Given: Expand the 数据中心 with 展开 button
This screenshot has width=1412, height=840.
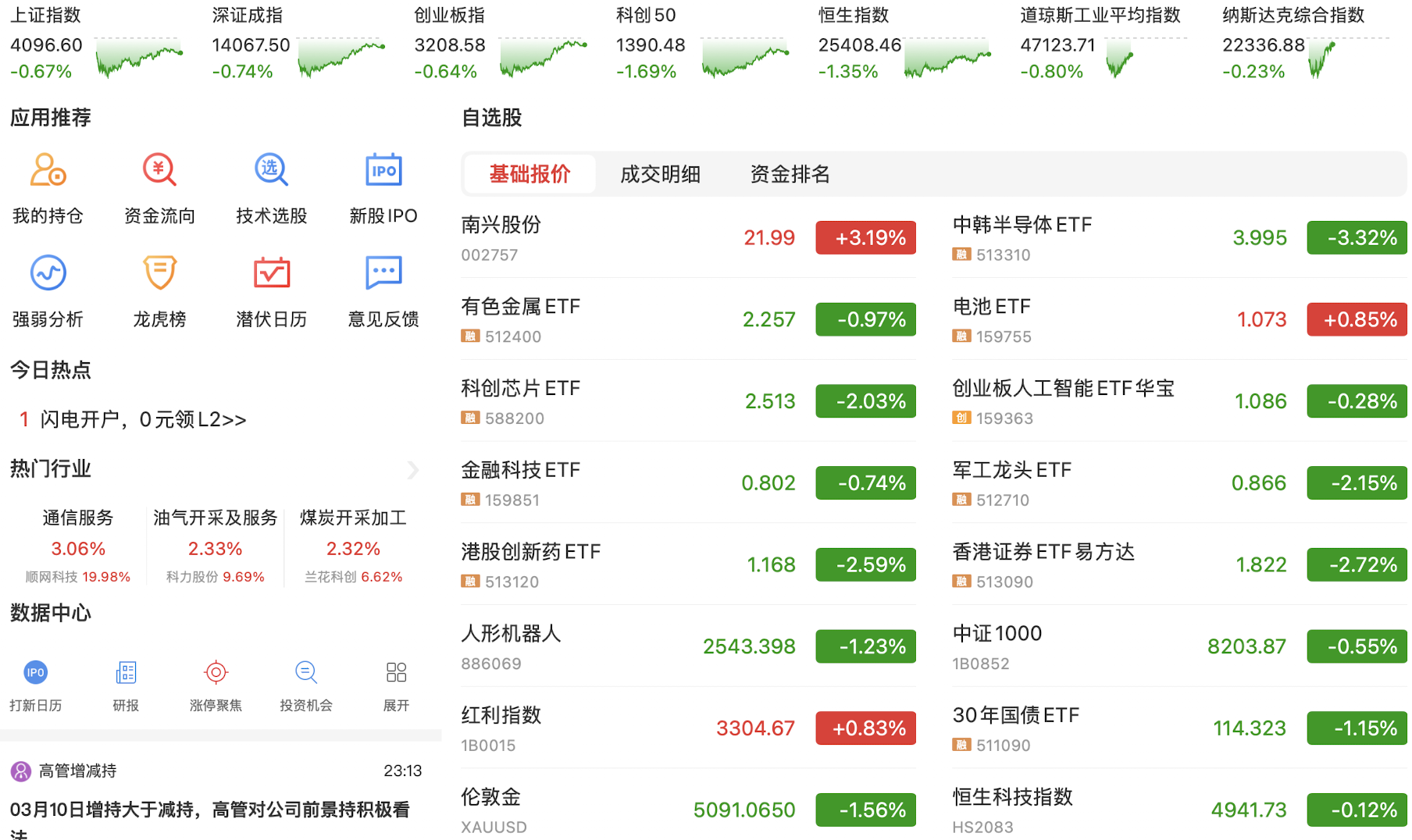Looking at the screenshot, I should [396, 673].
